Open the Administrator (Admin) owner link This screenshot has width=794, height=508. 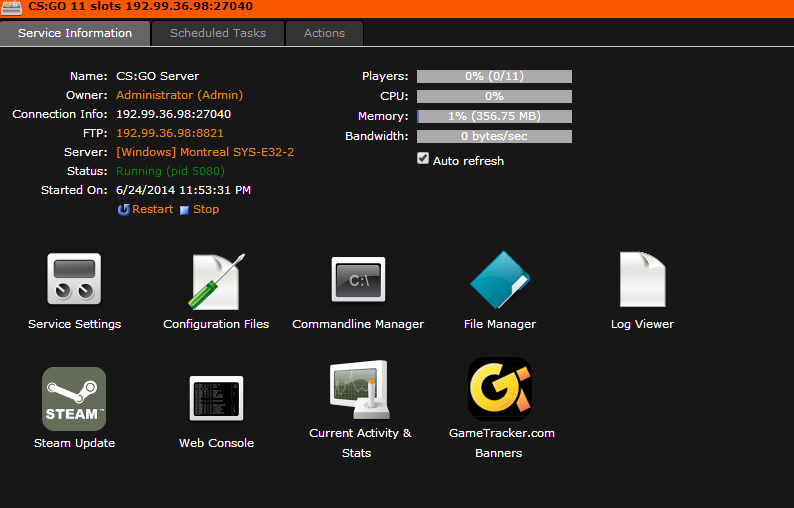click(x=179, y=95)
